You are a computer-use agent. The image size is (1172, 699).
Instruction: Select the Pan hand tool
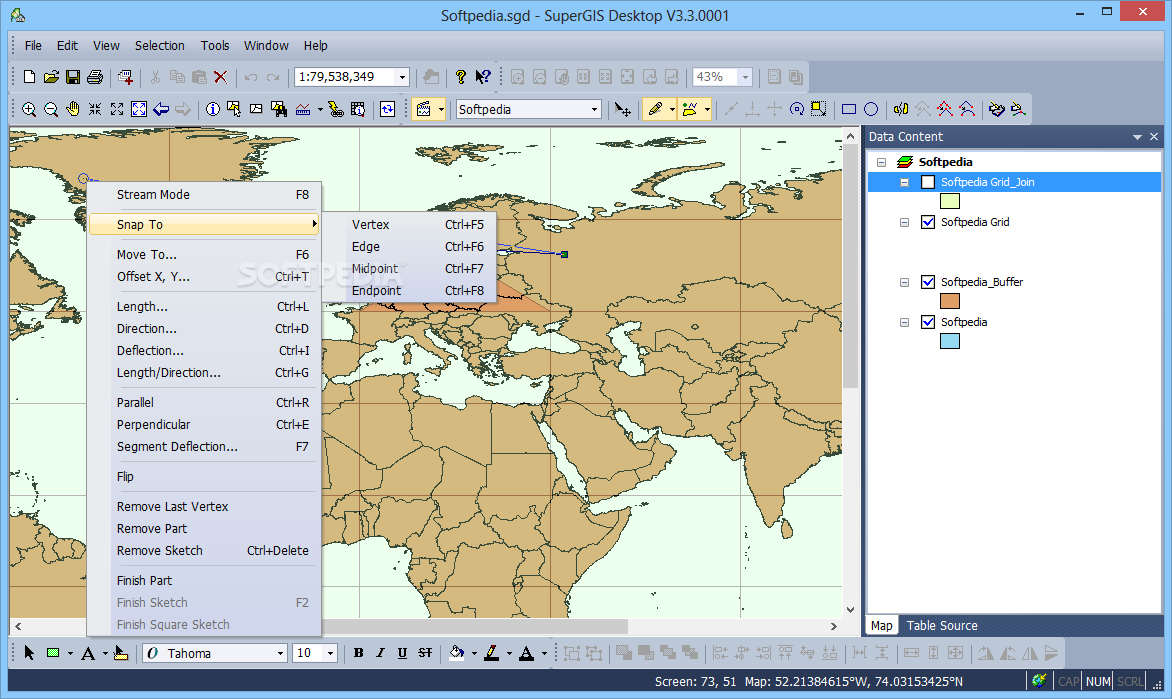pos(73,109)
